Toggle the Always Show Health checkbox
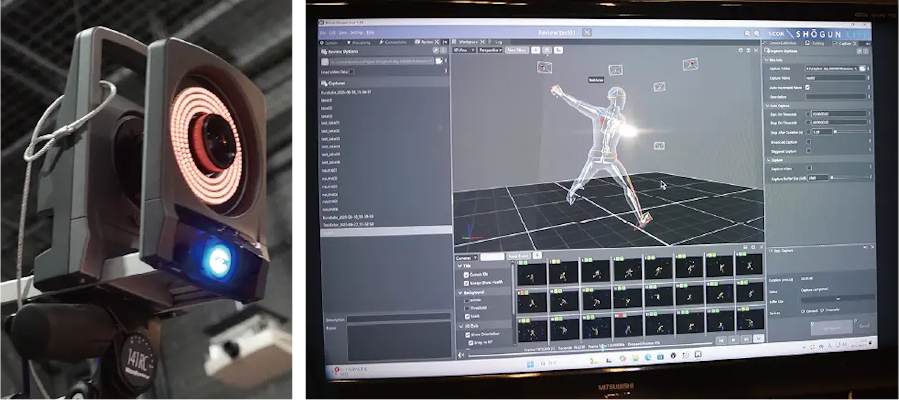 click(465, 283)
